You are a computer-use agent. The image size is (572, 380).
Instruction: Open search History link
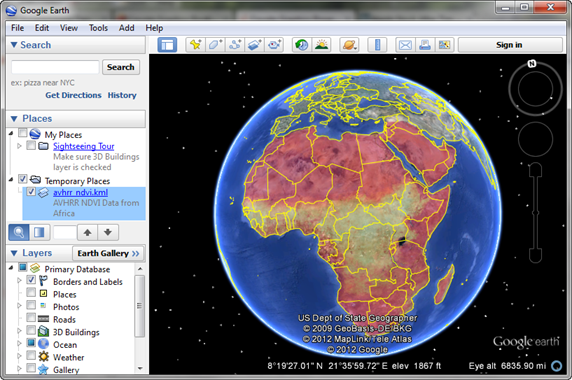(x=122, y=95)
